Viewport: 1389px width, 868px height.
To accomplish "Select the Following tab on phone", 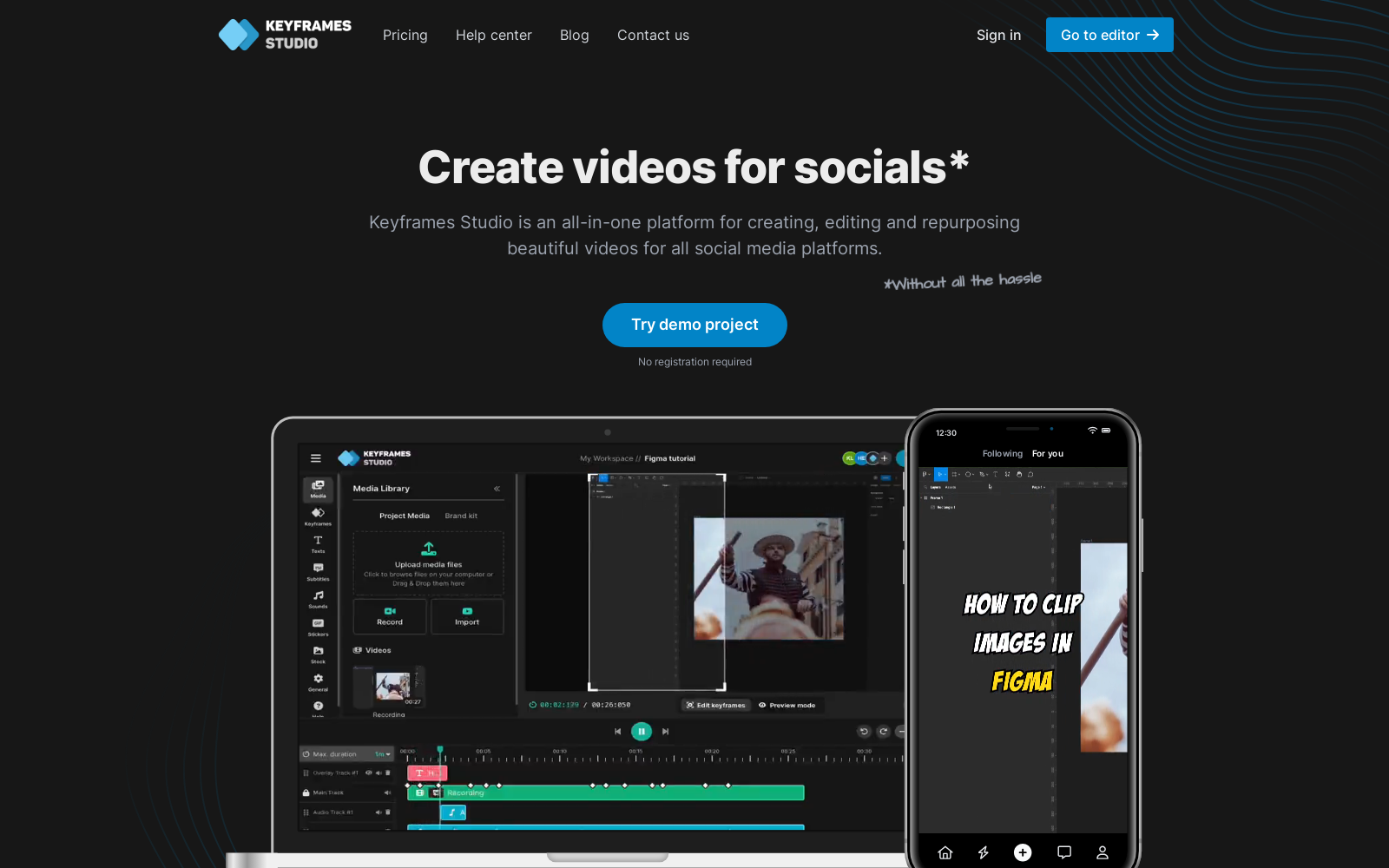I will tap(1003, 454).
